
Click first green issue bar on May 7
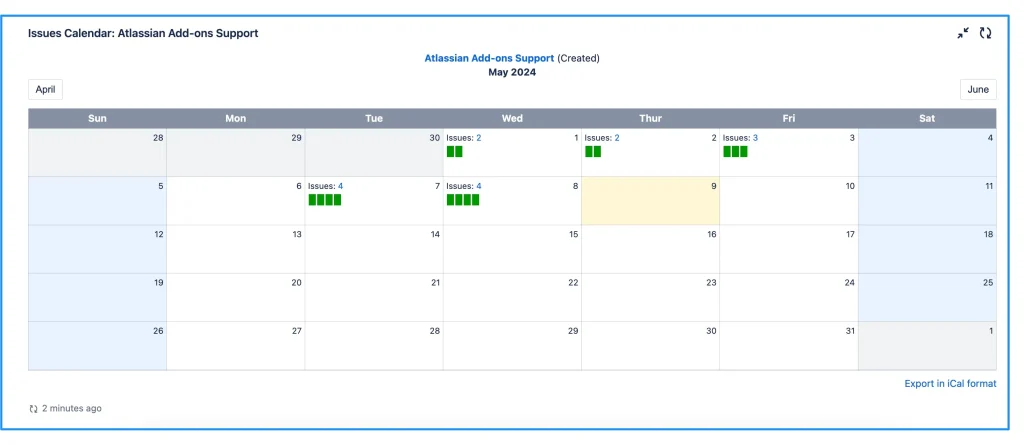[313, 200]
